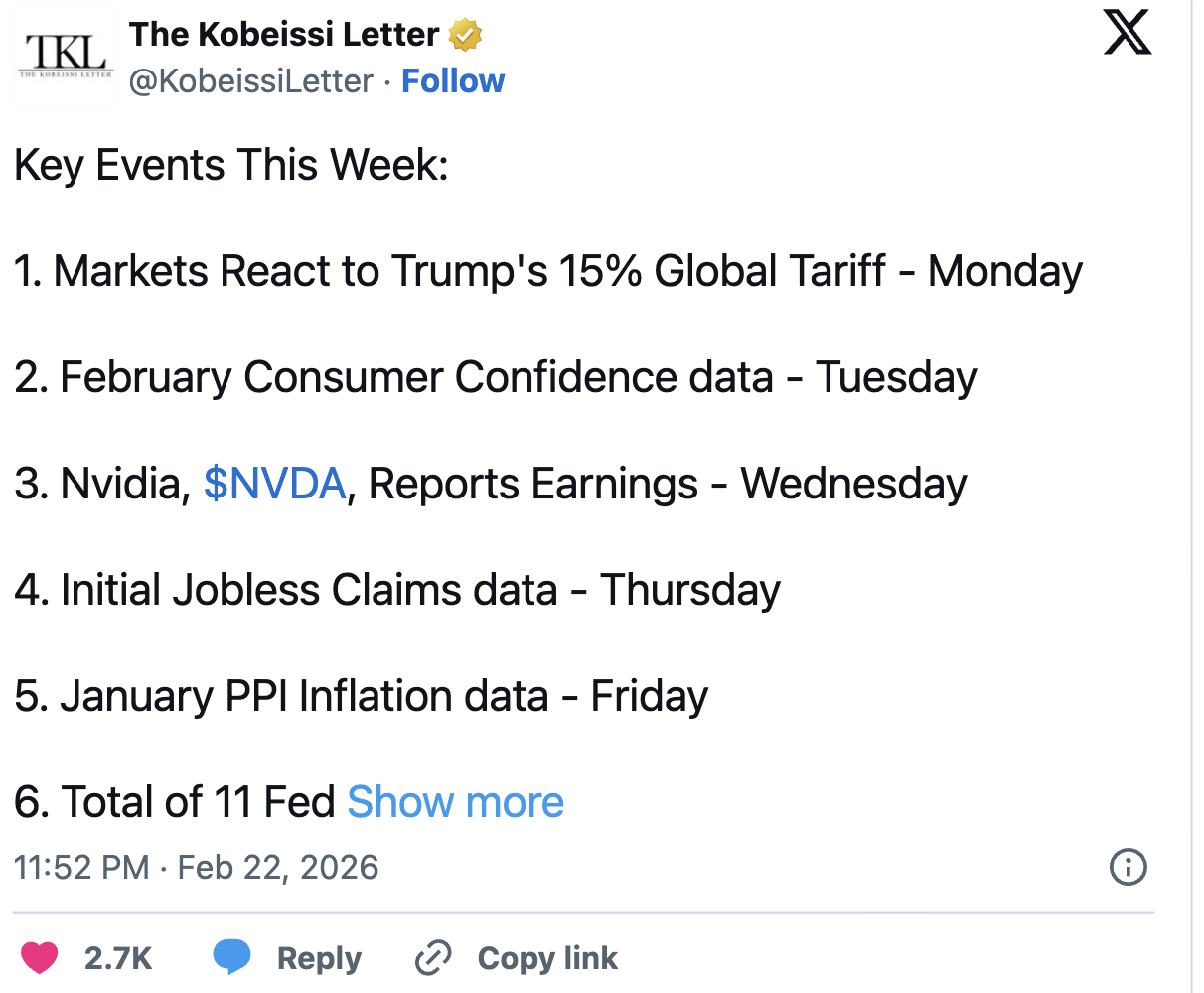Image resolution: width=1204 pixels, height=993 pixels.
Task: Click the gold verified badge
Action: pos(465,36)
